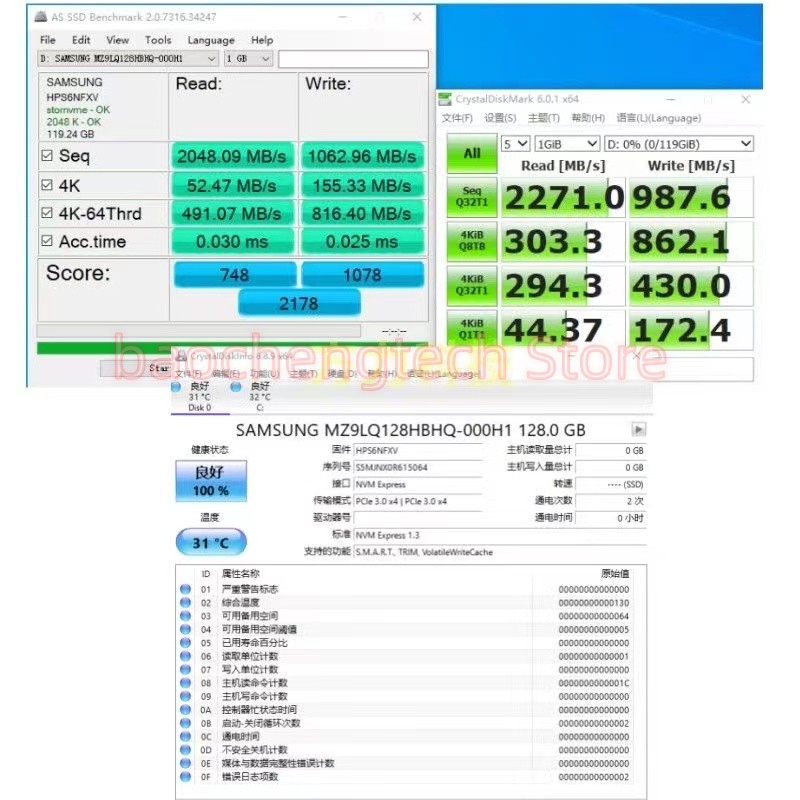Click the status dot for attribute 0B
The height and width of the screenshot is (800, 800).
point(185,723)
